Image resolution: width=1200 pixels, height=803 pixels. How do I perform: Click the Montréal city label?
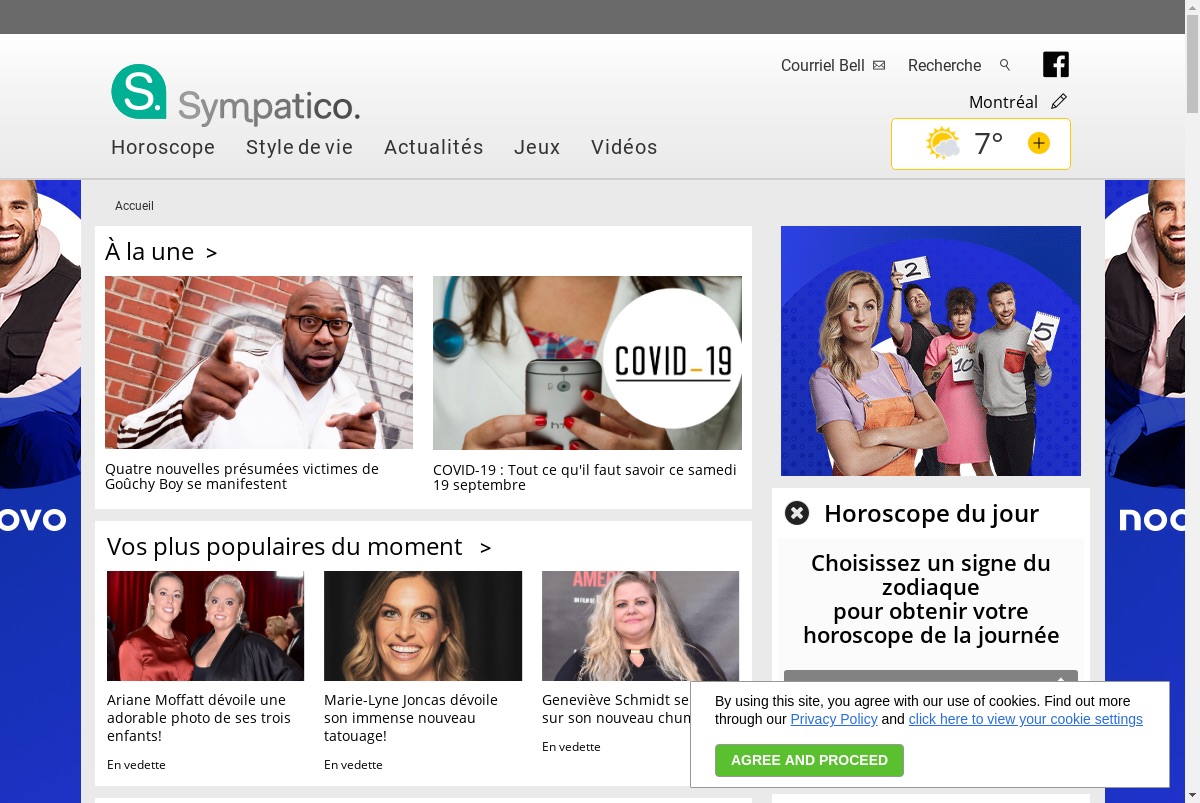pyautogui.click(x=1003, y=102)
